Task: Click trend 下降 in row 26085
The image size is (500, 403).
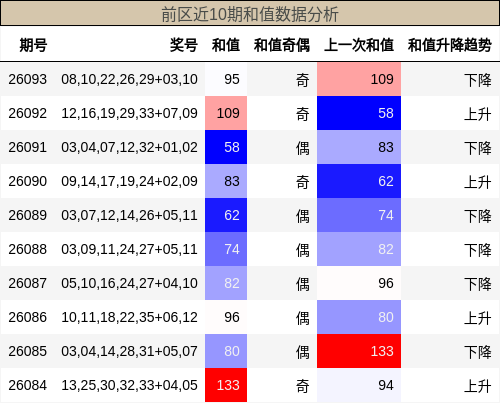Action: (x=478, y=352)
